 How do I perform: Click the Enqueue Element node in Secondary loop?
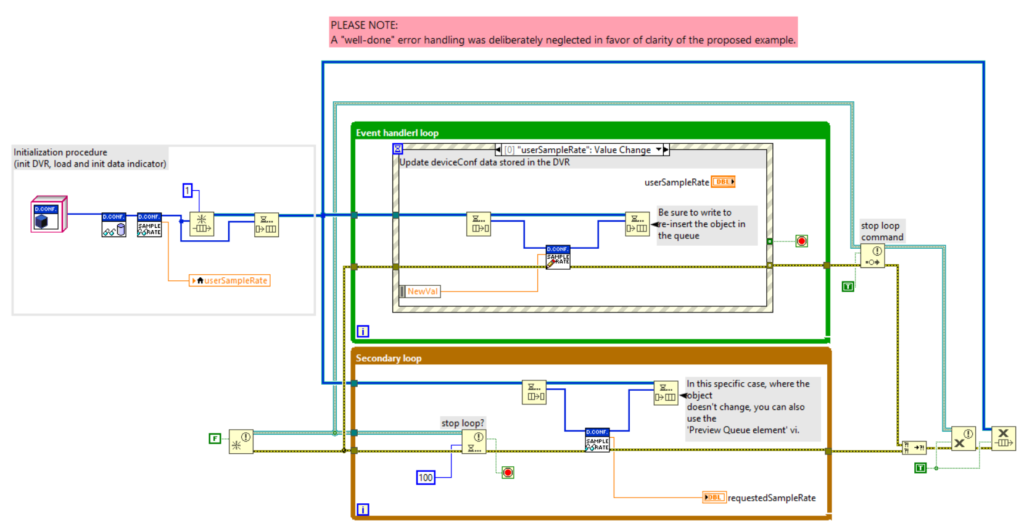666,393
